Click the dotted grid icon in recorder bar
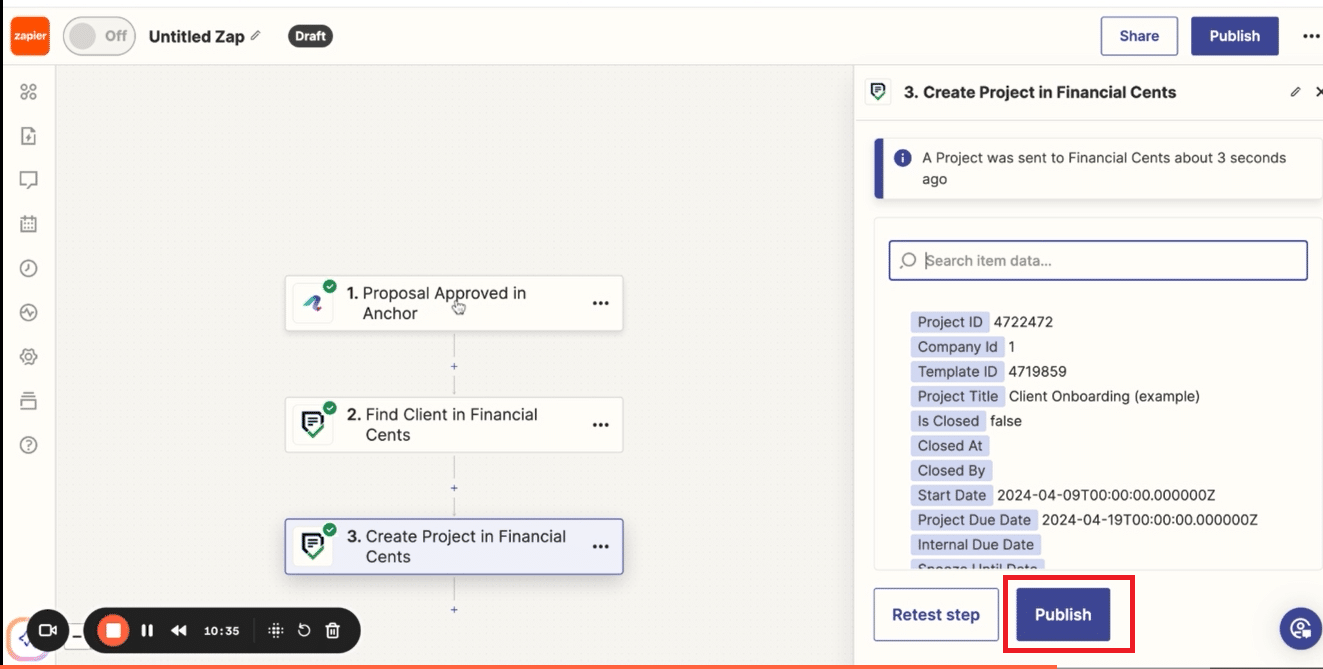 [276, 631]
